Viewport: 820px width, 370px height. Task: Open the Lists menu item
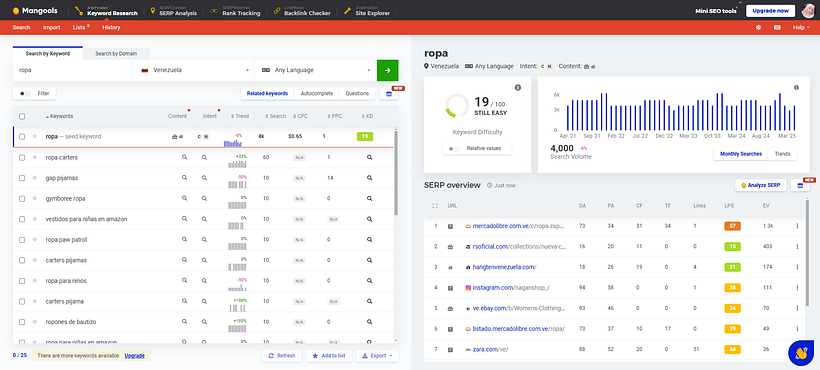click(81, 27)
